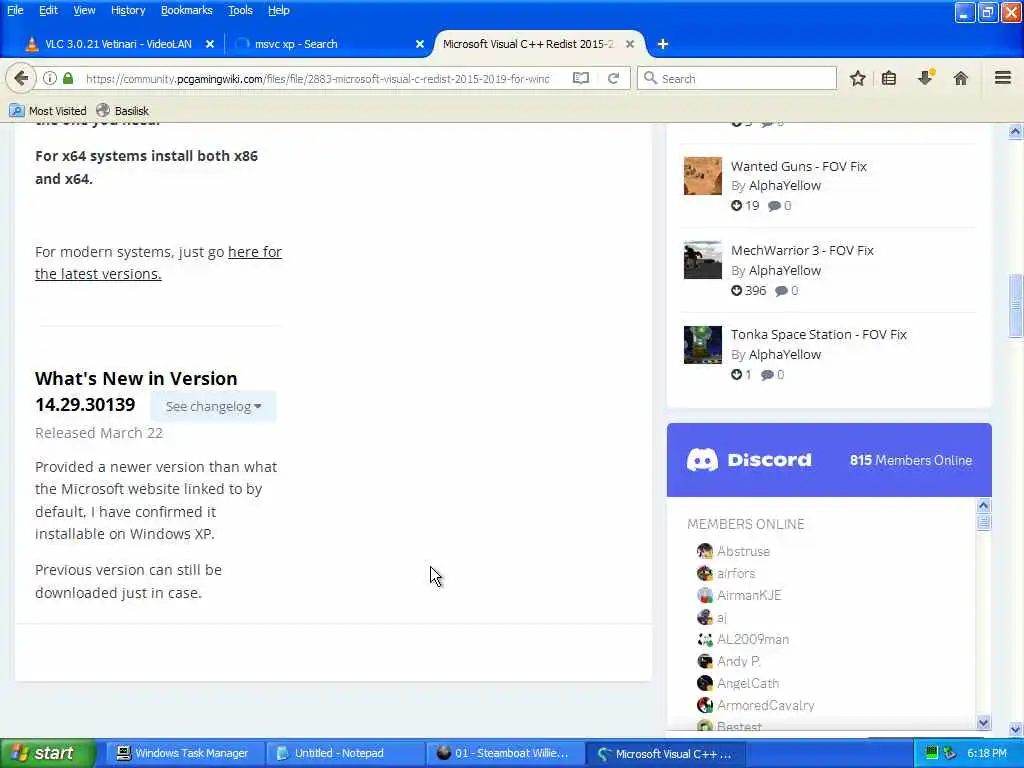Go back using the browser back arrow

tap(21, 78)
